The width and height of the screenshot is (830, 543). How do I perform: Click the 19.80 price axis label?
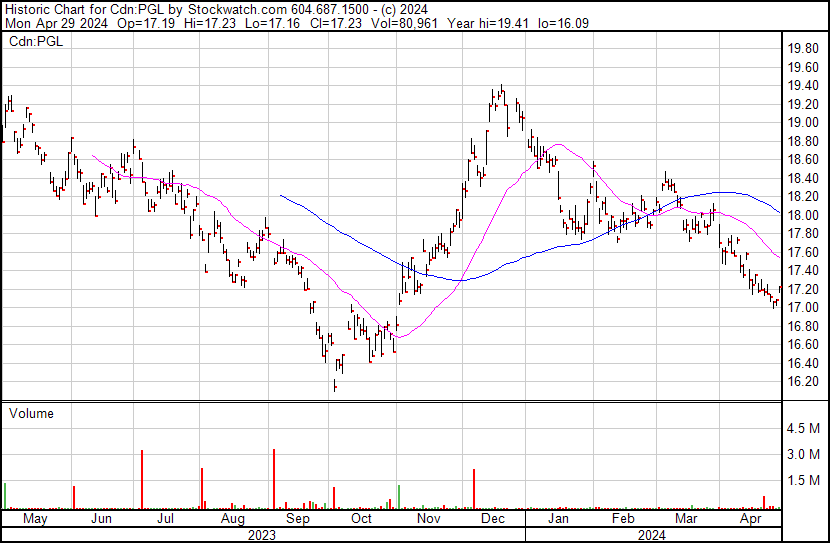pos(803,49)
